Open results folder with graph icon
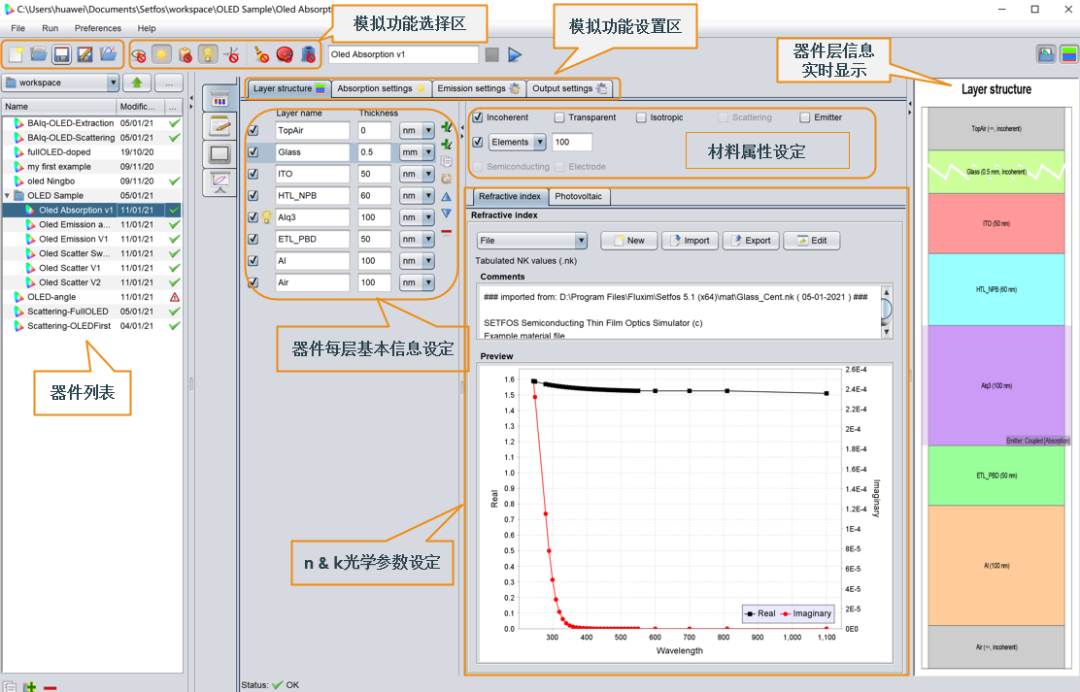Screen dimensions: 1080x692 (108, 54)
